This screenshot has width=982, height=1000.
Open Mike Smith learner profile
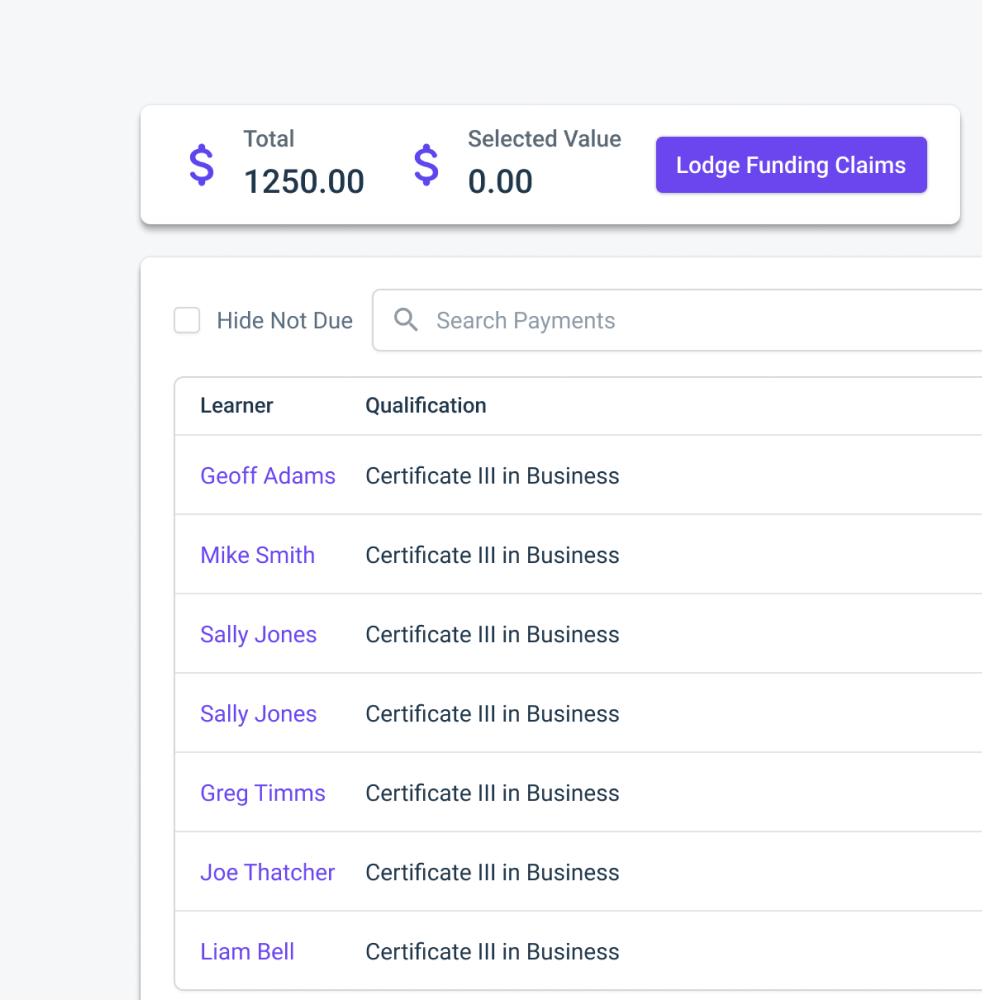pyautogui.click(x=257, y=555)
